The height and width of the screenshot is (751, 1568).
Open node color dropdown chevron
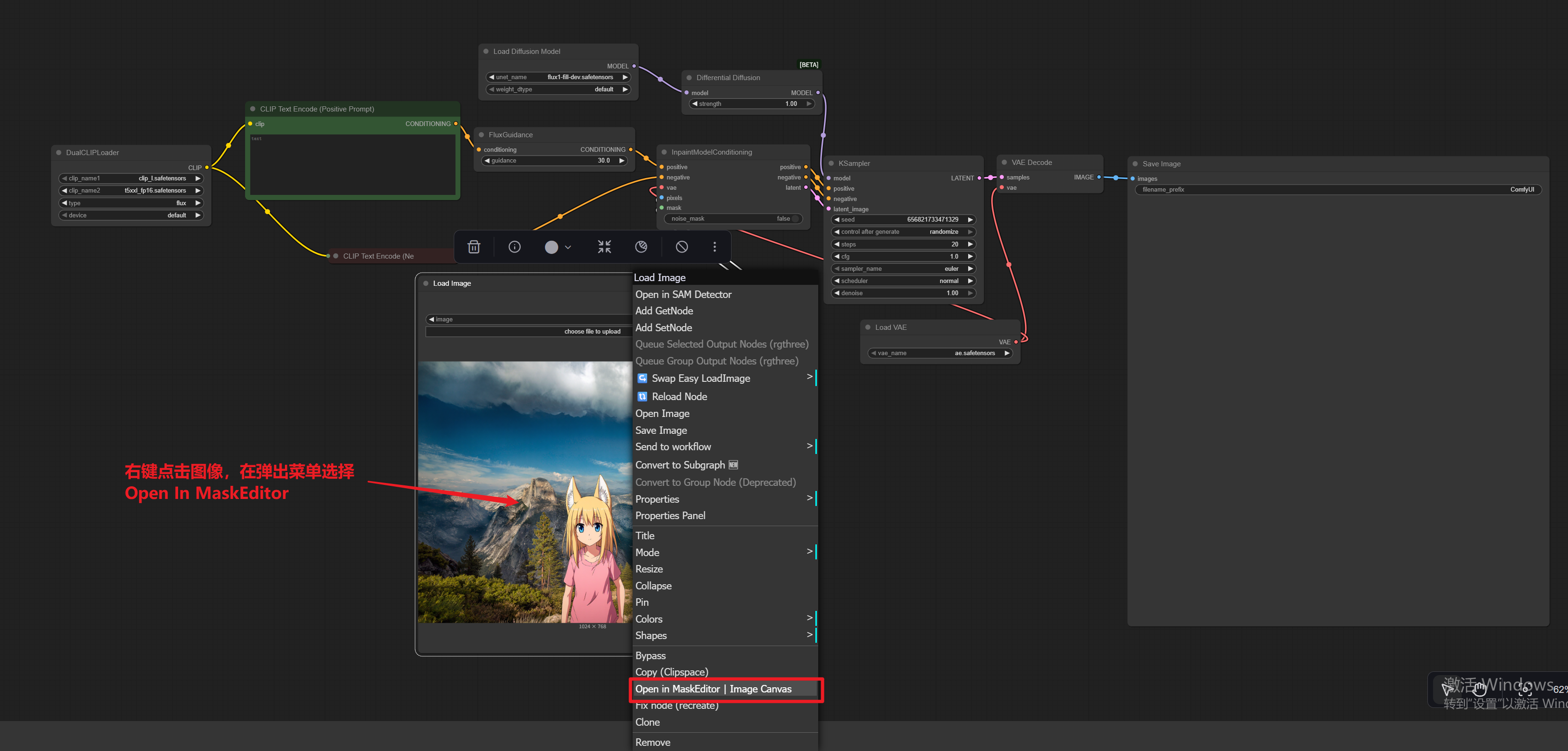[x=568, y=247]
